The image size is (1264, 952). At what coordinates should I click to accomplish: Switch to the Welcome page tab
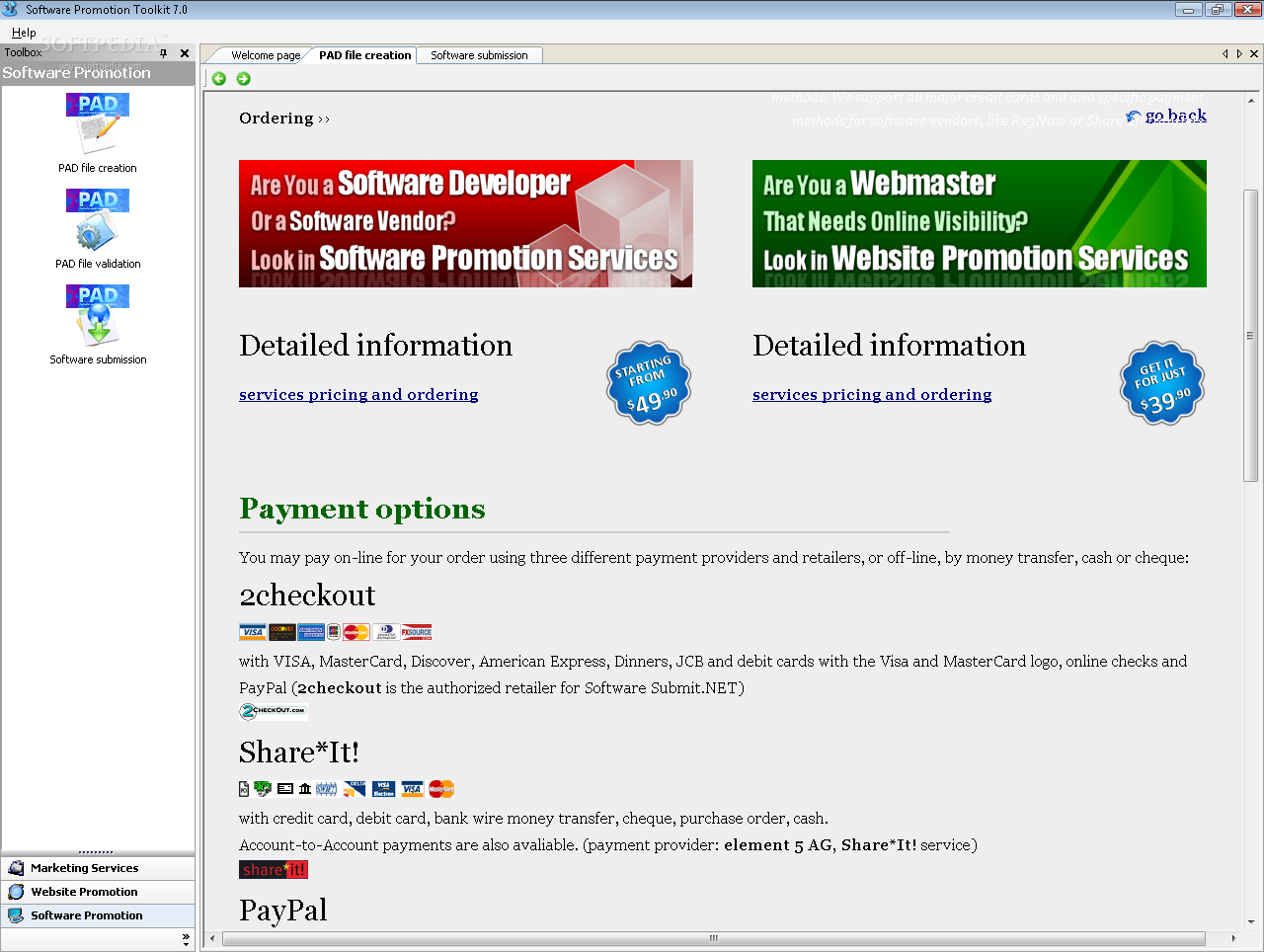(x=266, y=55)
